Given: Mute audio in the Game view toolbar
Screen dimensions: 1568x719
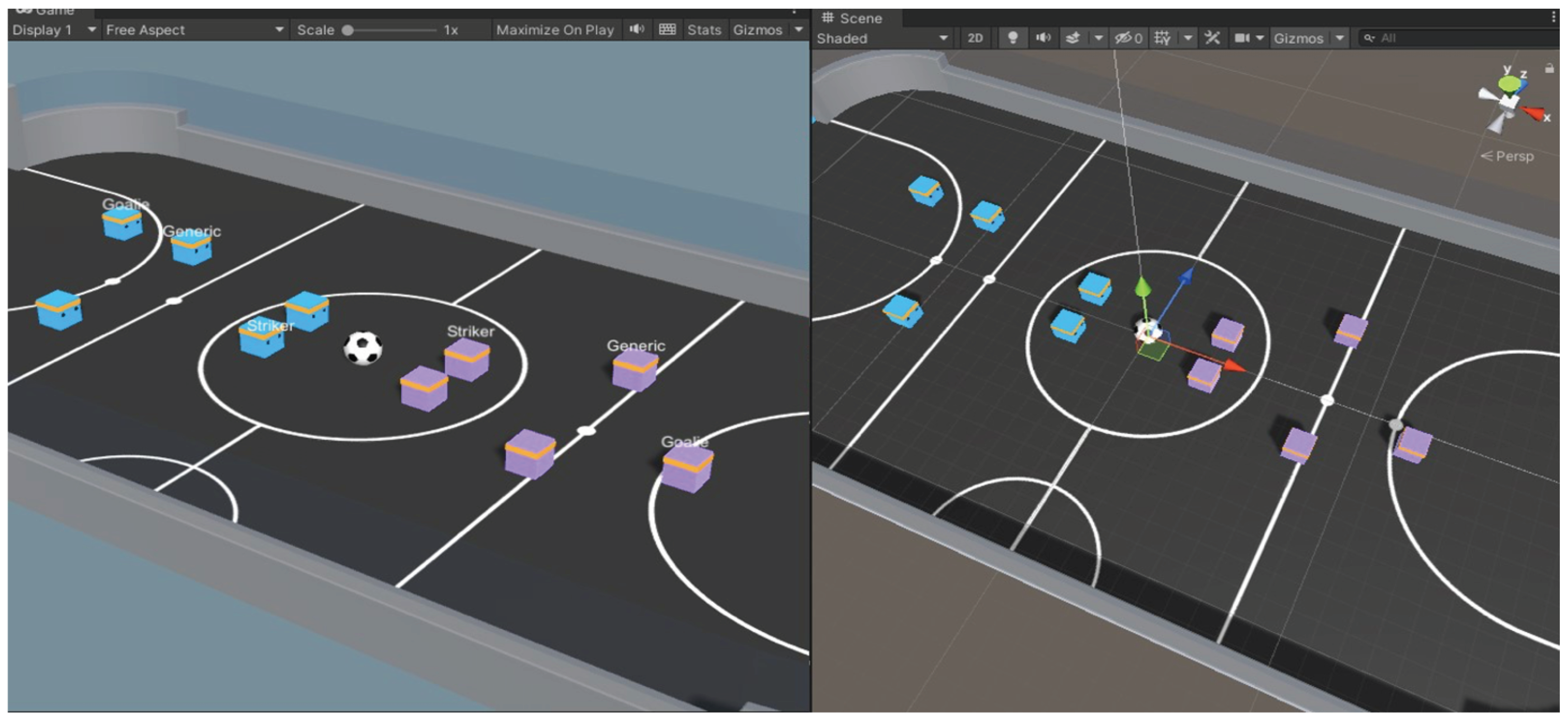Looking at the screenshot, I should click(637, 29).
